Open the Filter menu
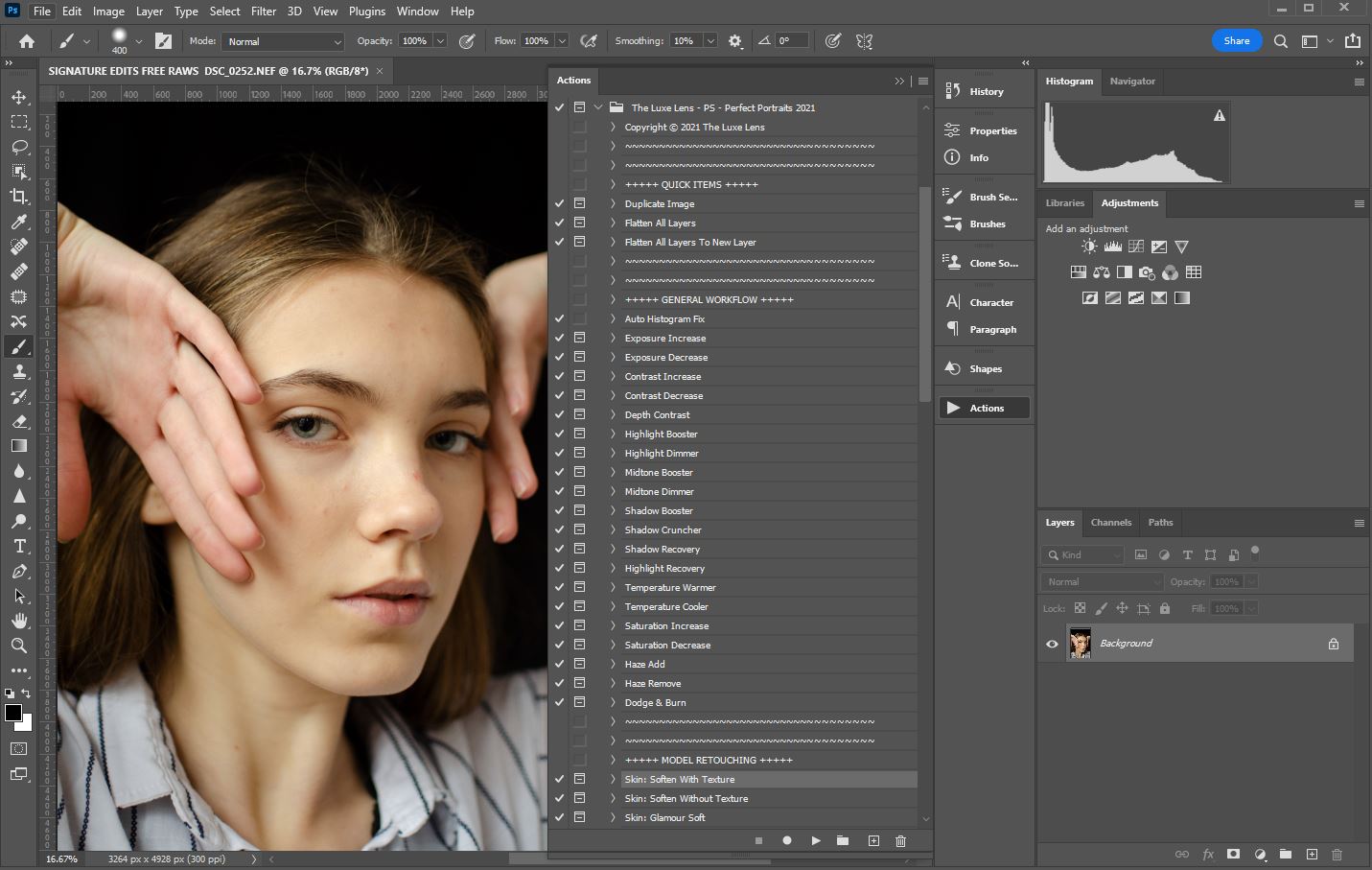This screenshot has height=870, width=1372. pyautogui.click(x=264, y=12)
